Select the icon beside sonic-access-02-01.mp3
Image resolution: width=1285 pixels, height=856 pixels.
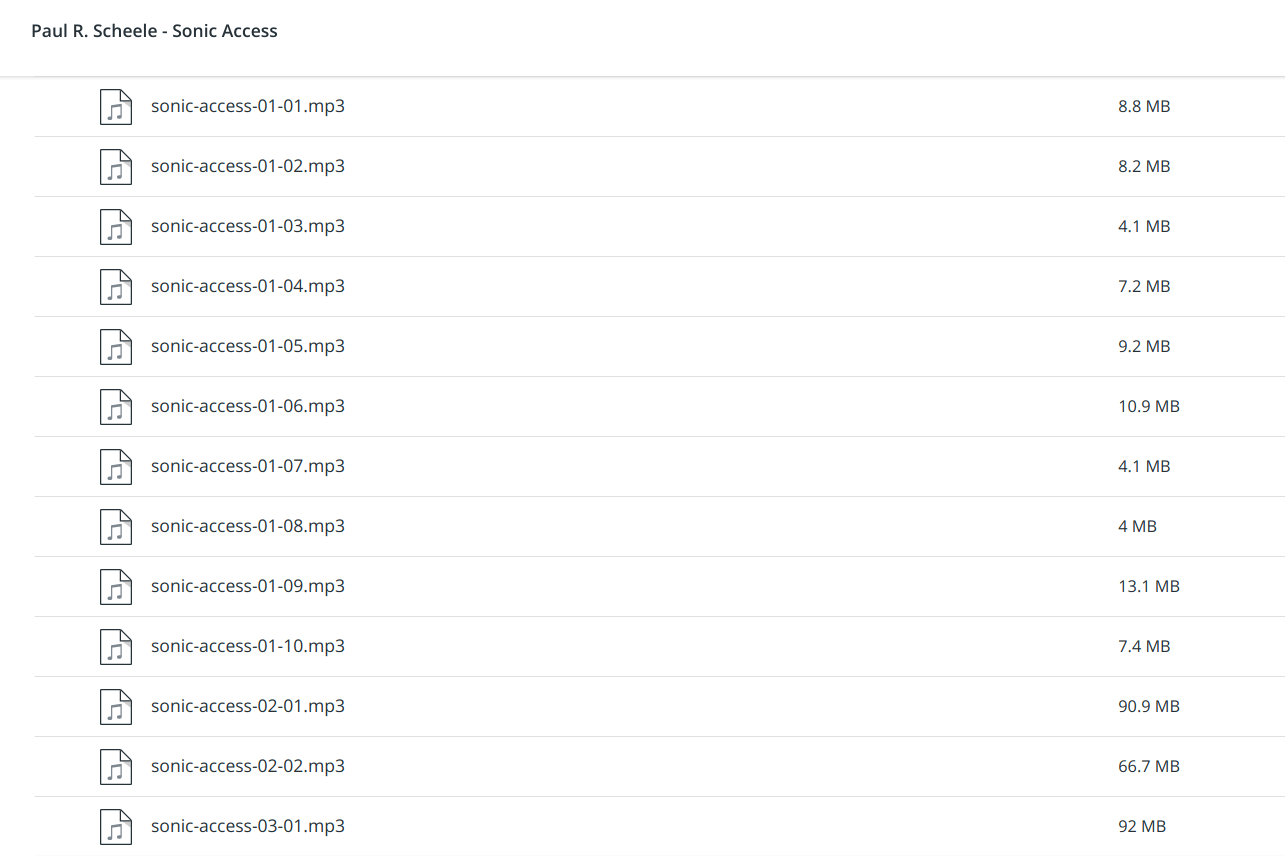116,707
